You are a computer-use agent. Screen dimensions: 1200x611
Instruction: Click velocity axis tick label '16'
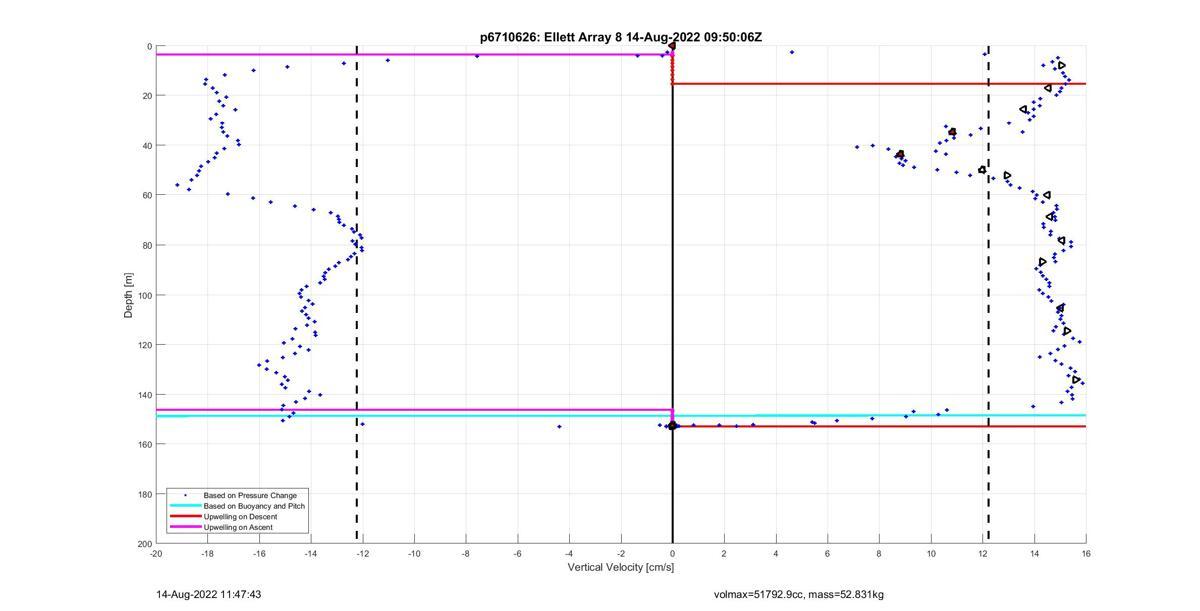click(x=1086, y=553)
